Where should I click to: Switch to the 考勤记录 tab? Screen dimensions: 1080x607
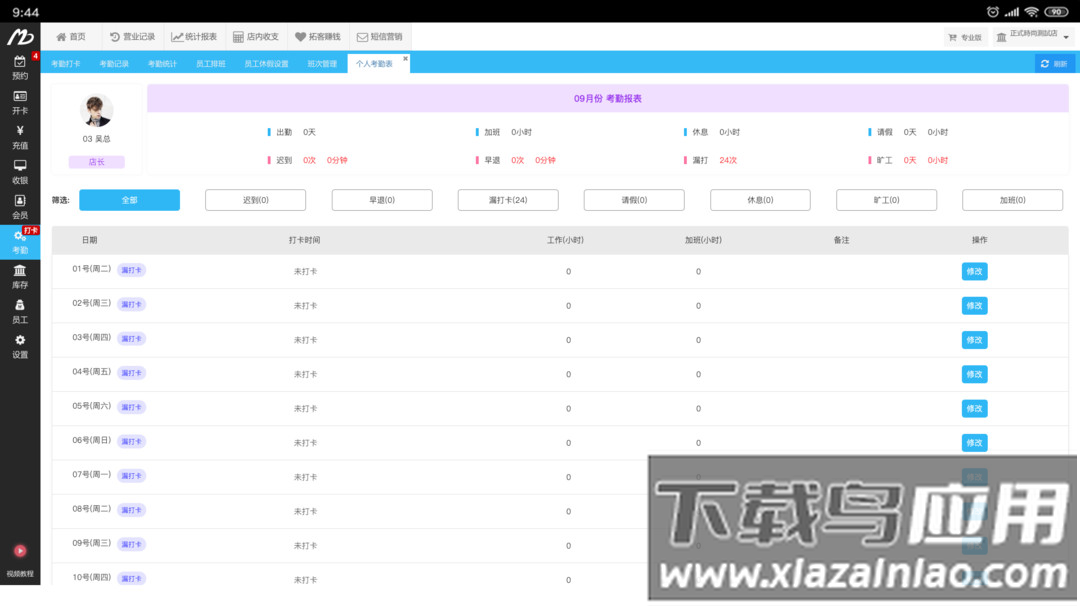[x=112, y=62]
